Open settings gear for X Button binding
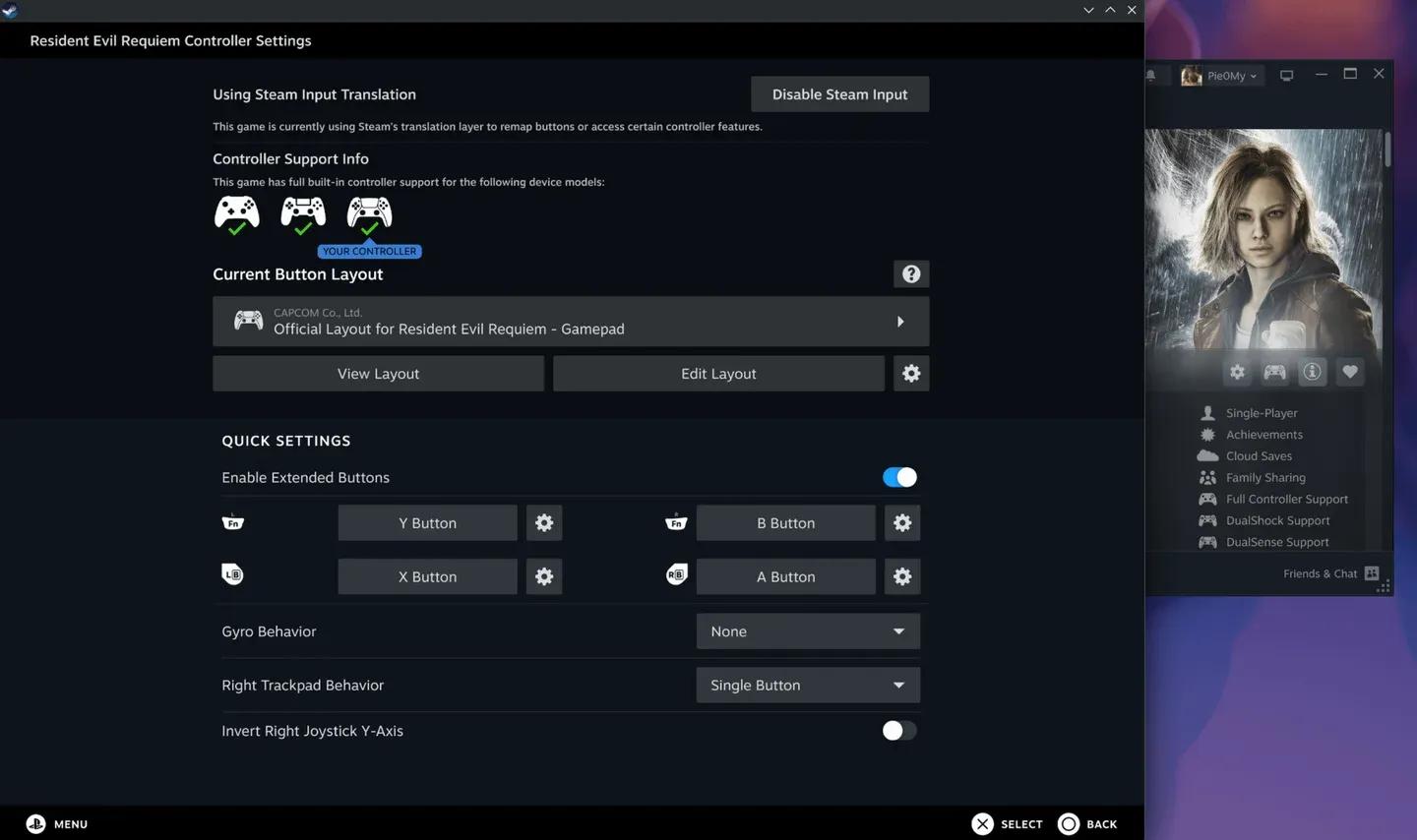1417x840 pixels. click(x=544, y=576)
